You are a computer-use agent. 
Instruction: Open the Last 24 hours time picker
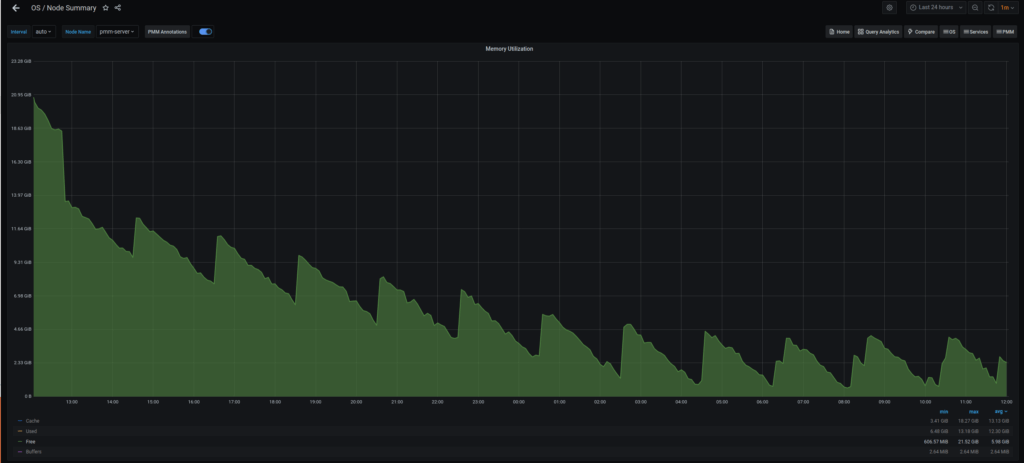click(x=936, y=7)
